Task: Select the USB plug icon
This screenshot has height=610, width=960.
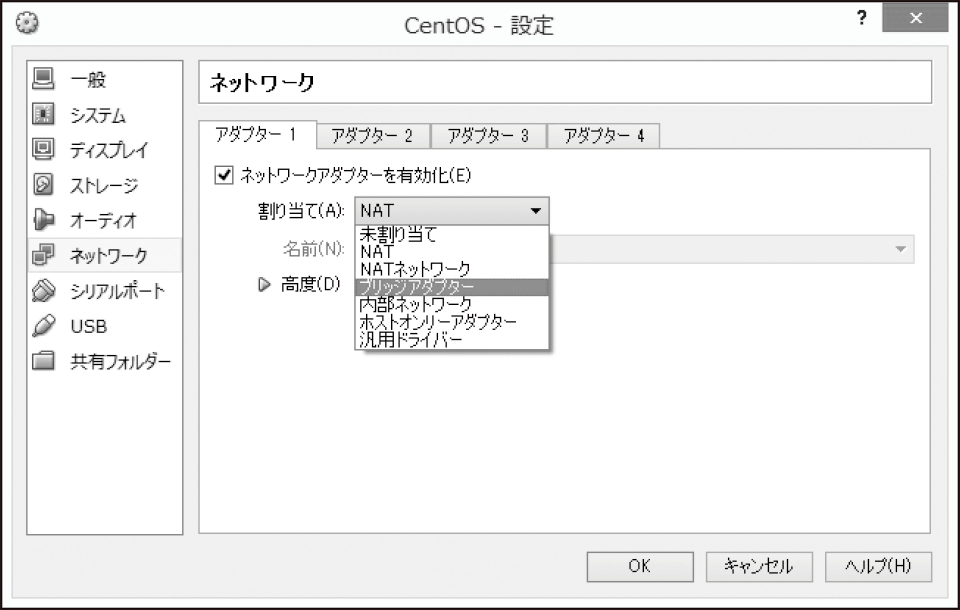Action: pos(43,325)
